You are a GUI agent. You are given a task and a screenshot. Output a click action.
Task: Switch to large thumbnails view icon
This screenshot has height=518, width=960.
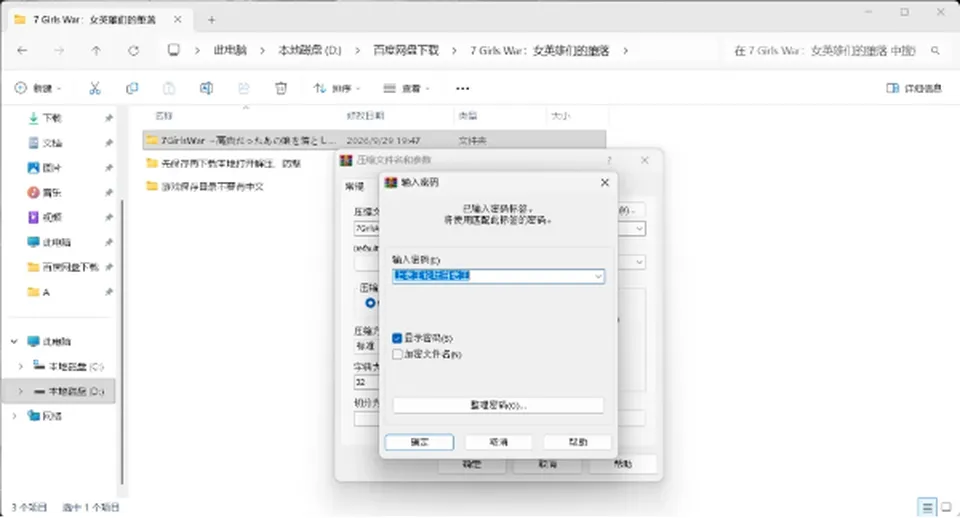[946, 507]
